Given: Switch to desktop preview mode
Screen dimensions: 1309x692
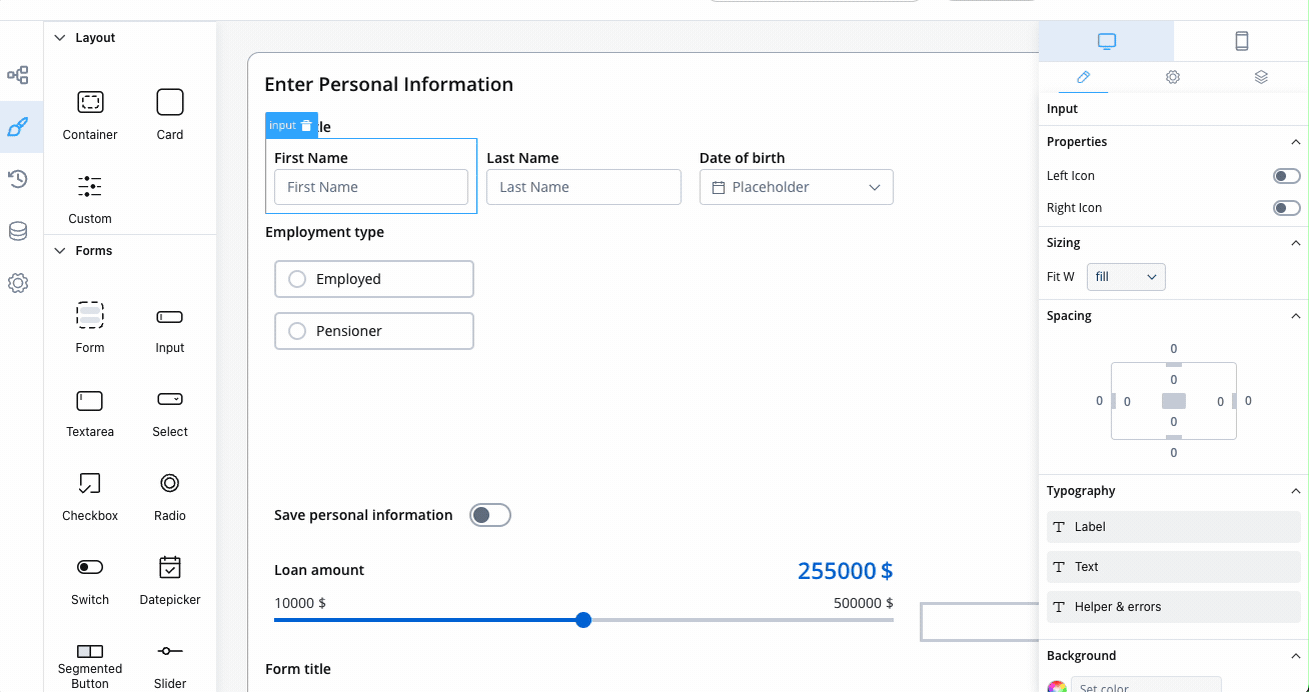Looking at the screenshot, I should [x=1106, y=41].
